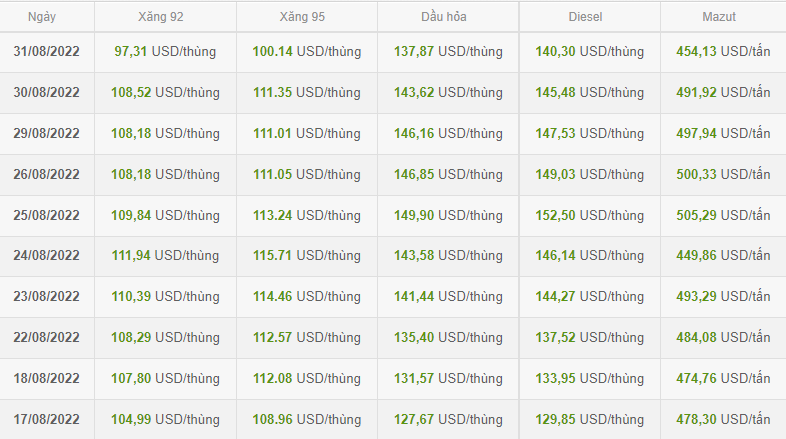Click the Xăng 92 column header
This screenshot has height=439, width=786.
[165, 17]
